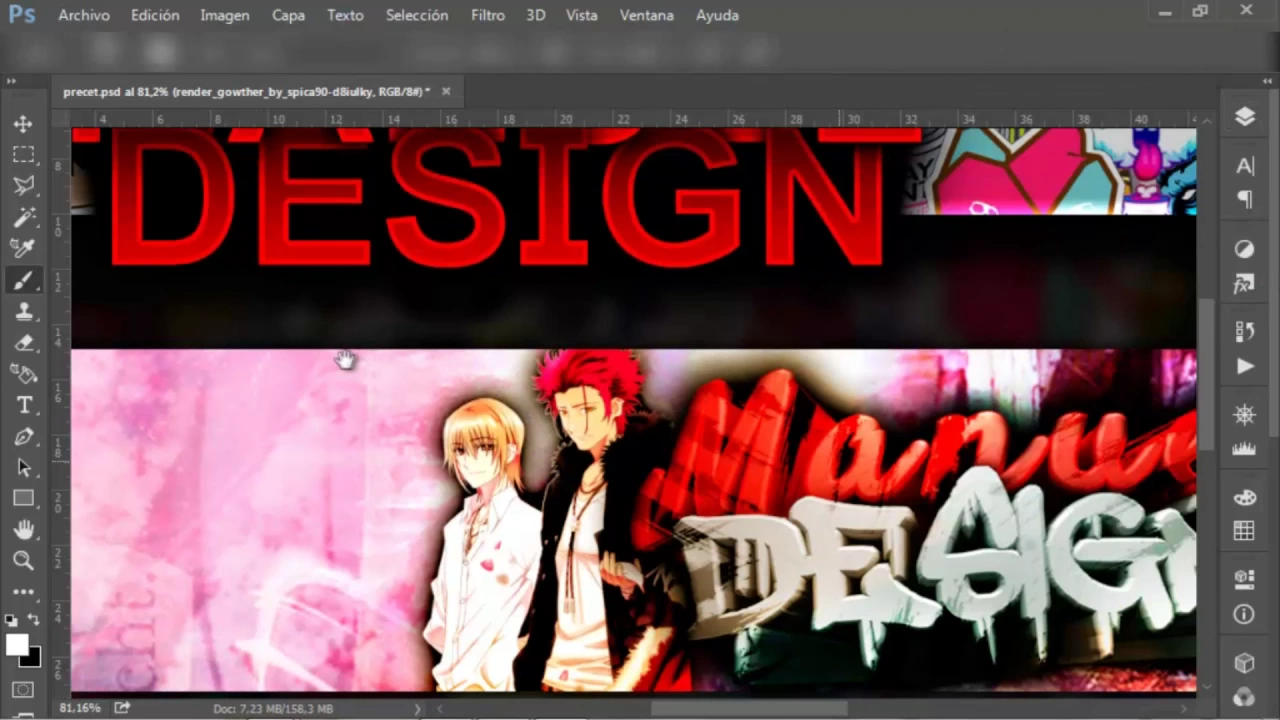Open the Vista menu
This screenshot has height=720, width=1280.
coord(582,15)
